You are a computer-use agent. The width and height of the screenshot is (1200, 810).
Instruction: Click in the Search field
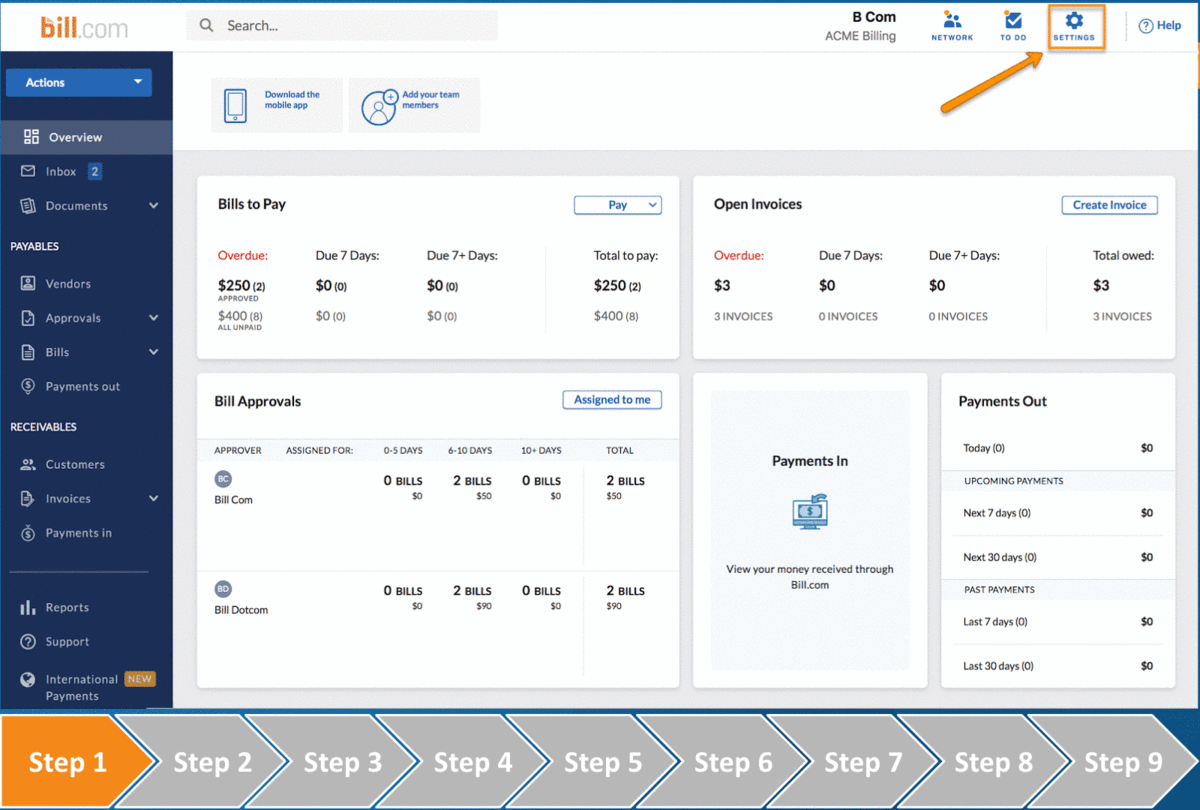pyautogui.click(x=342, y=25)
